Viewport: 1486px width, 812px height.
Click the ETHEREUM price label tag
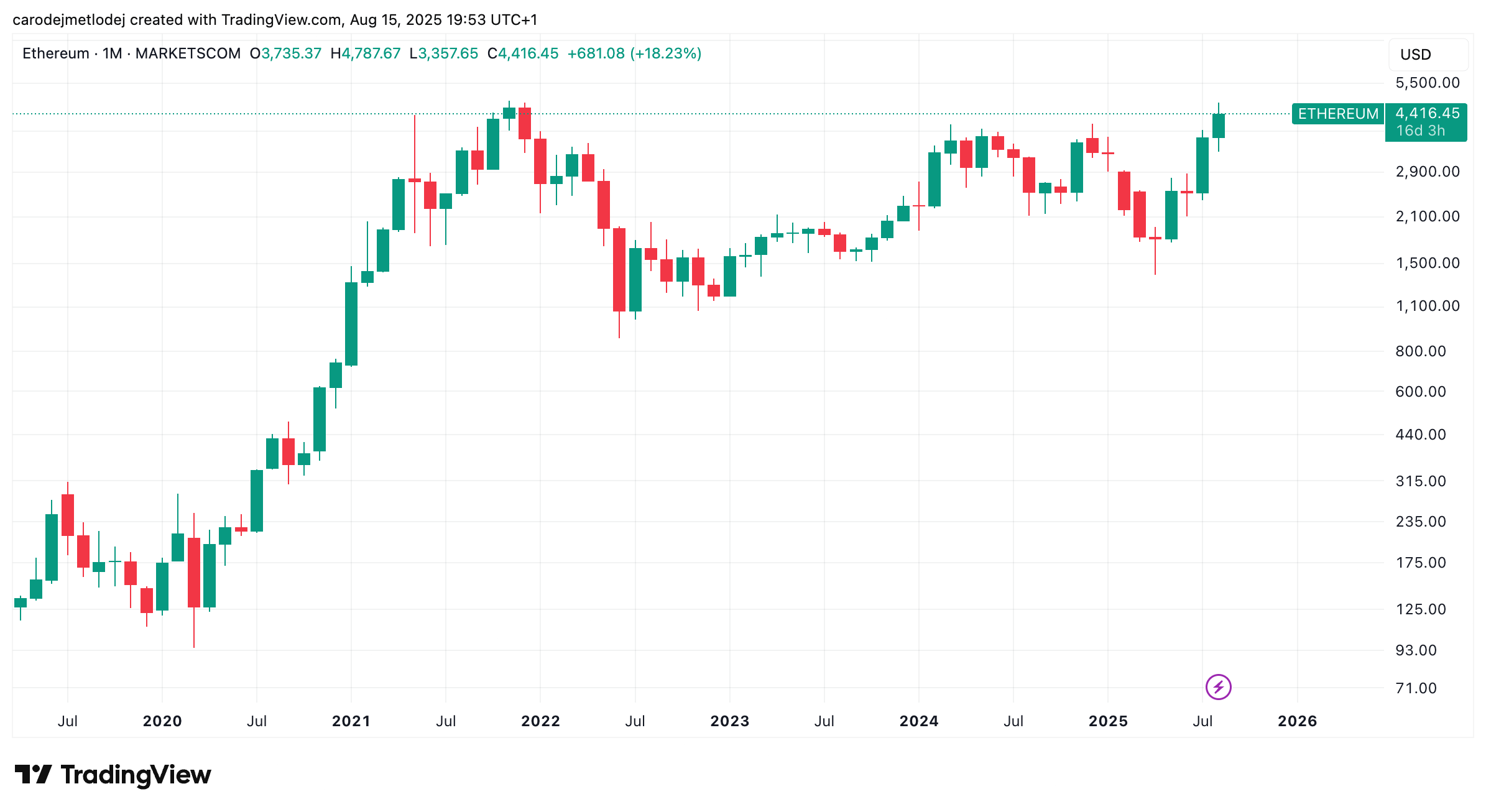pos(1337,114)
